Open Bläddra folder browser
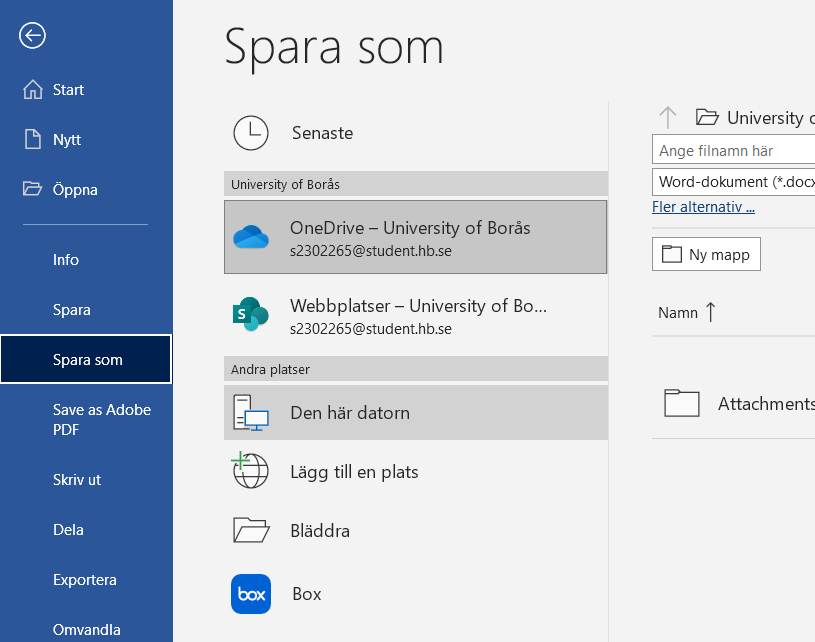815x642 pixels. coord(320,531)
